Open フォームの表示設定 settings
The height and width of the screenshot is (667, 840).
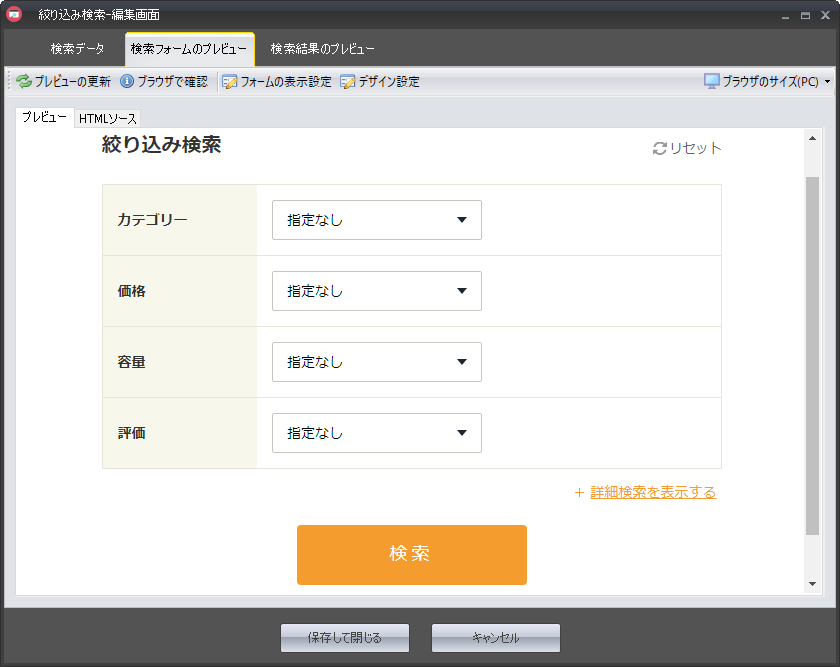coord(277,82)
